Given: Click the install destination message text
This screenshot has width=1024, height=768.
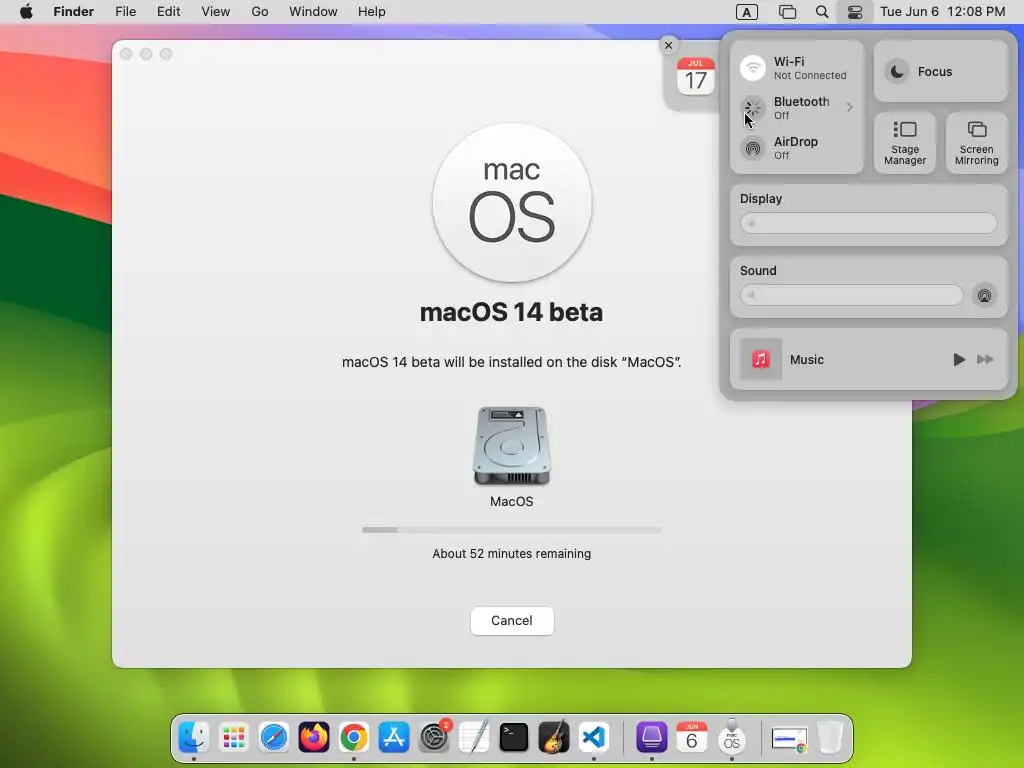Looking at the screenshot, I should (x=511, y=362).
